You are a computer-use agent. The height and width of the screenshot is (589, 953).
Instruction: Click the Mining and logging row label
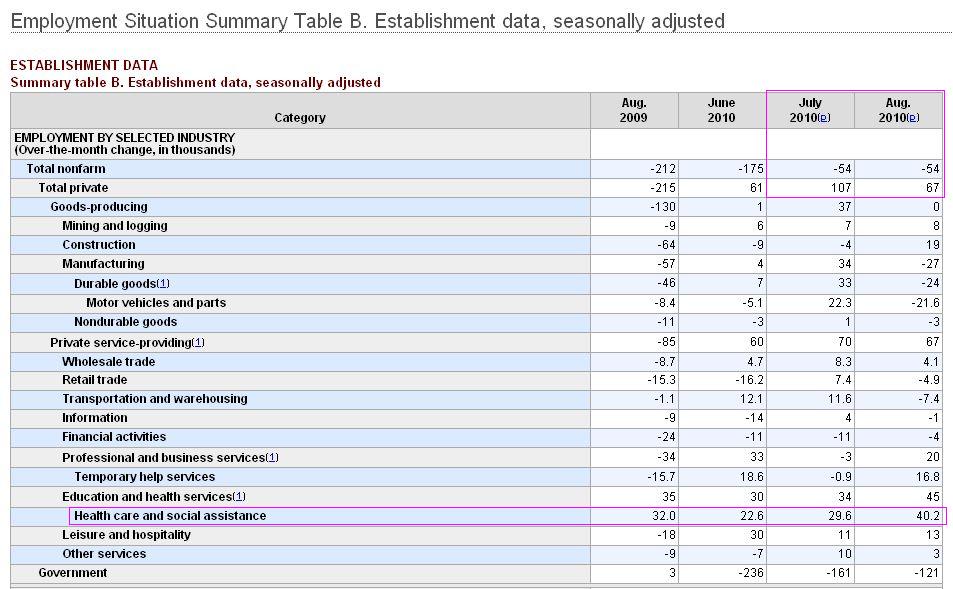[x=115, y=226]
